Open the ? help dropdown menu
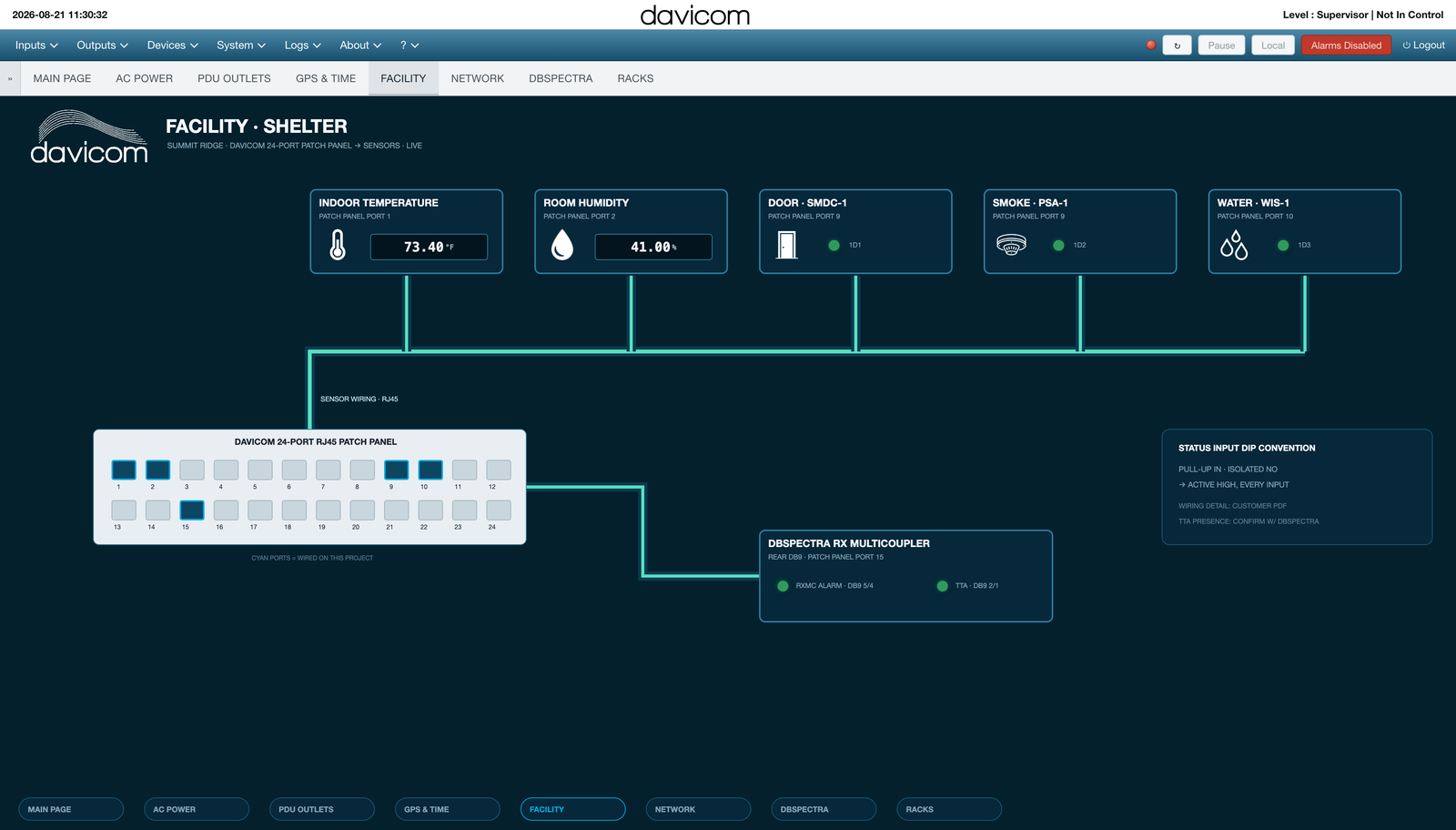1456x830 pixels. point(409,46)
